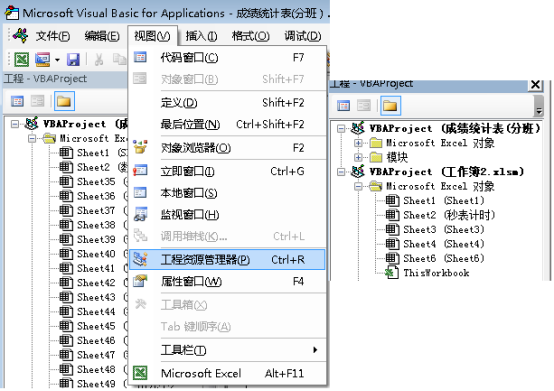This screenshot has width=554, height=391.
Task: Click View Code icon in right project panel
Action: point(343,106)
